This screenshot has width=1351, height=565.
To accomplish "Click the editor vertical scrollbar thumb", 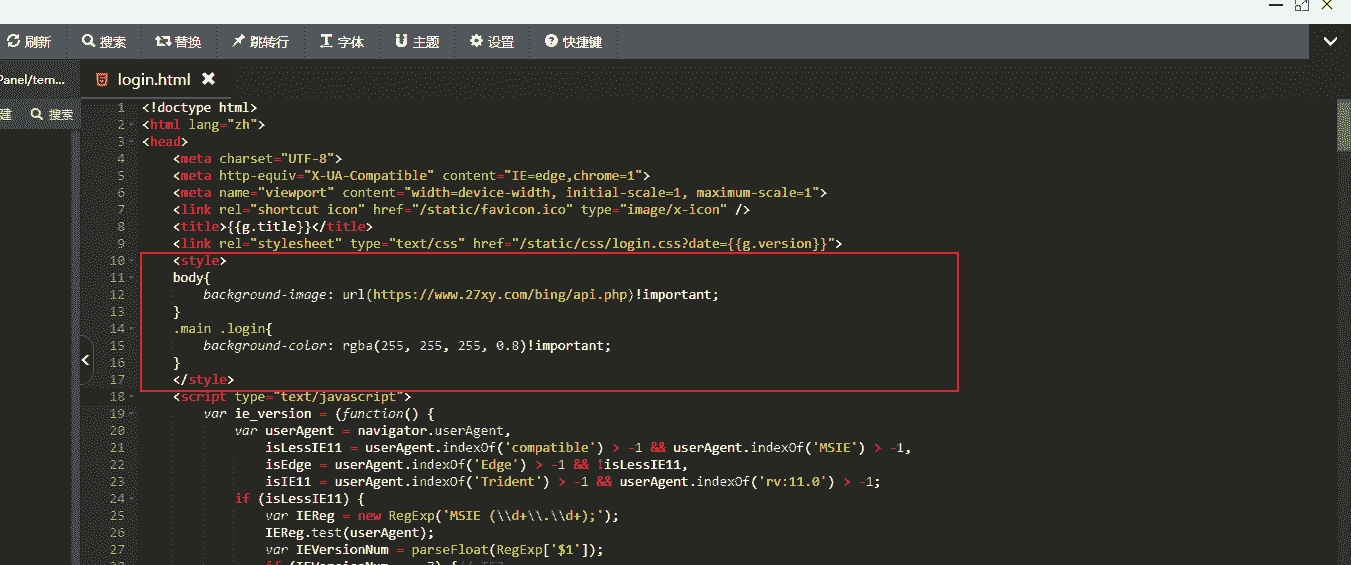I will pyautogui.click(x=1343, y=125).
